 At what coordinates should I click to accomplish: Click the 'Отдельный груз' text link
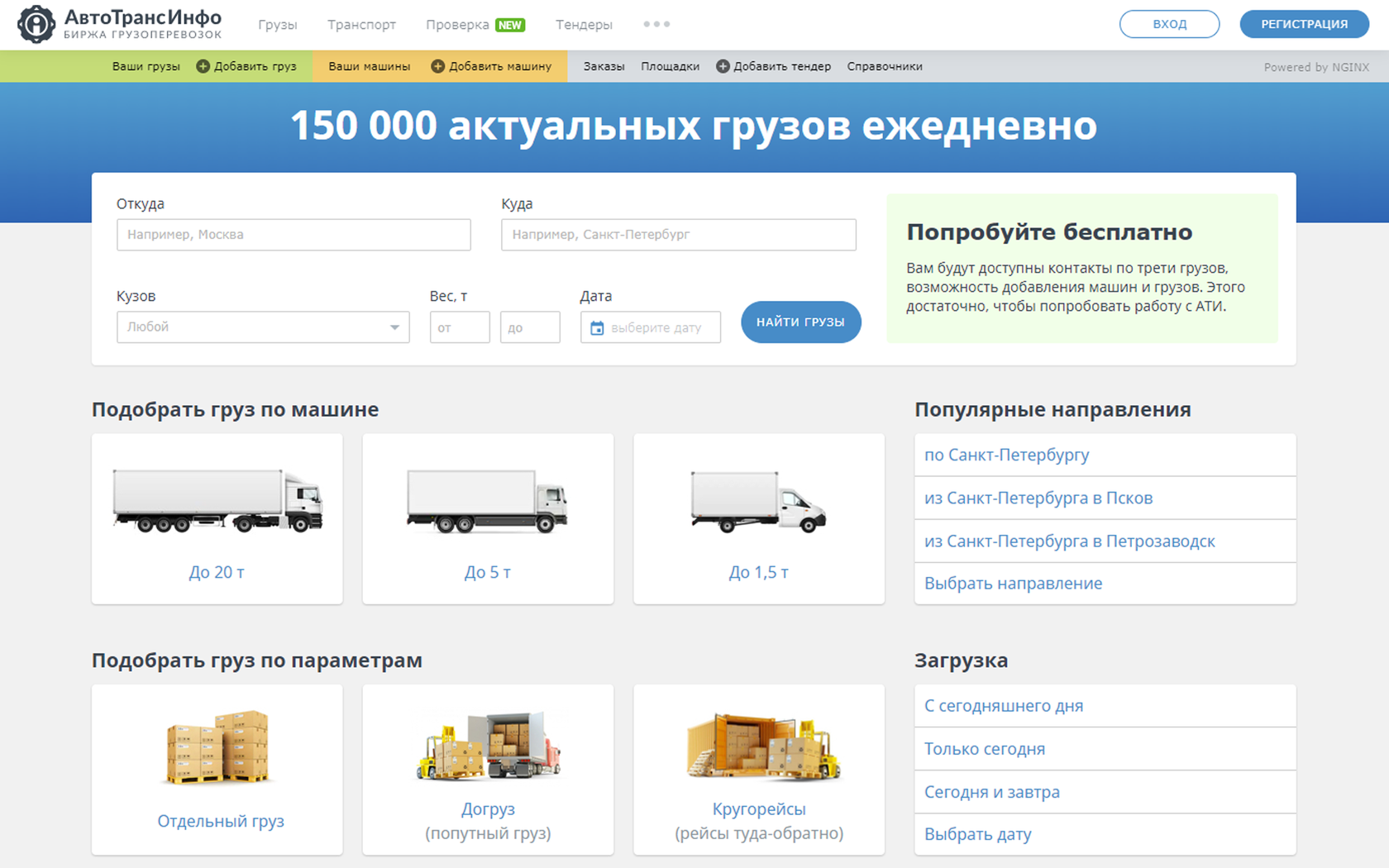[221, 821]
